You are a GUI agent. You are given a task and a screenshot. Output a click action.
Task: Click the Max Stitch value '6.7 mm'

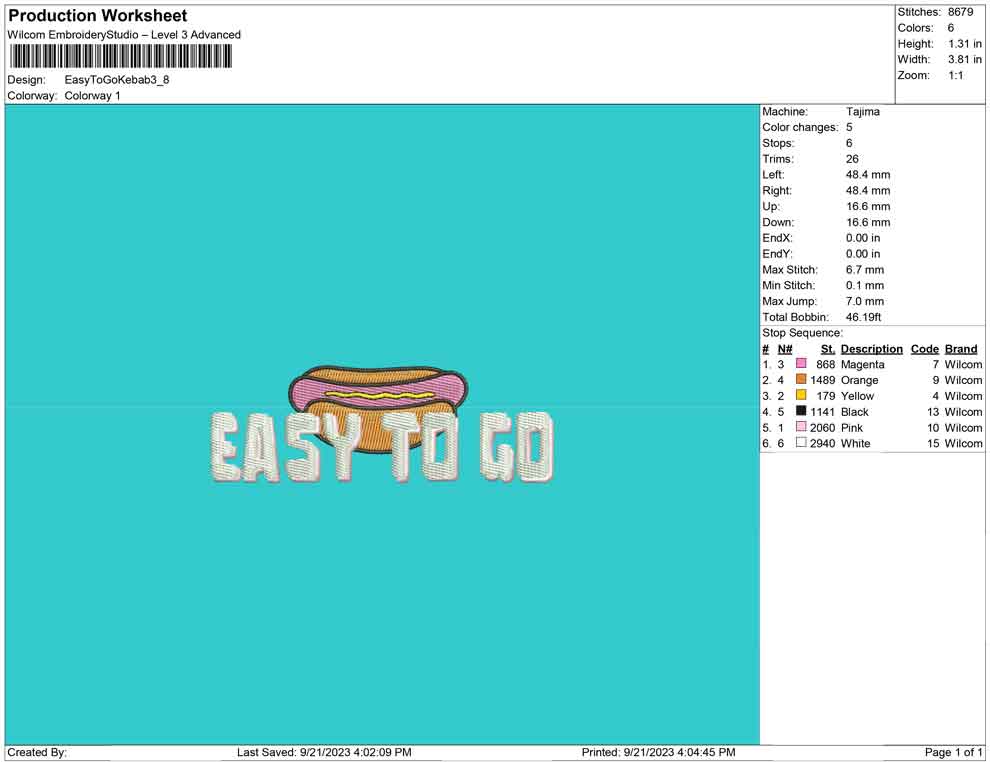pyautogui.click(x=865, y=270)
